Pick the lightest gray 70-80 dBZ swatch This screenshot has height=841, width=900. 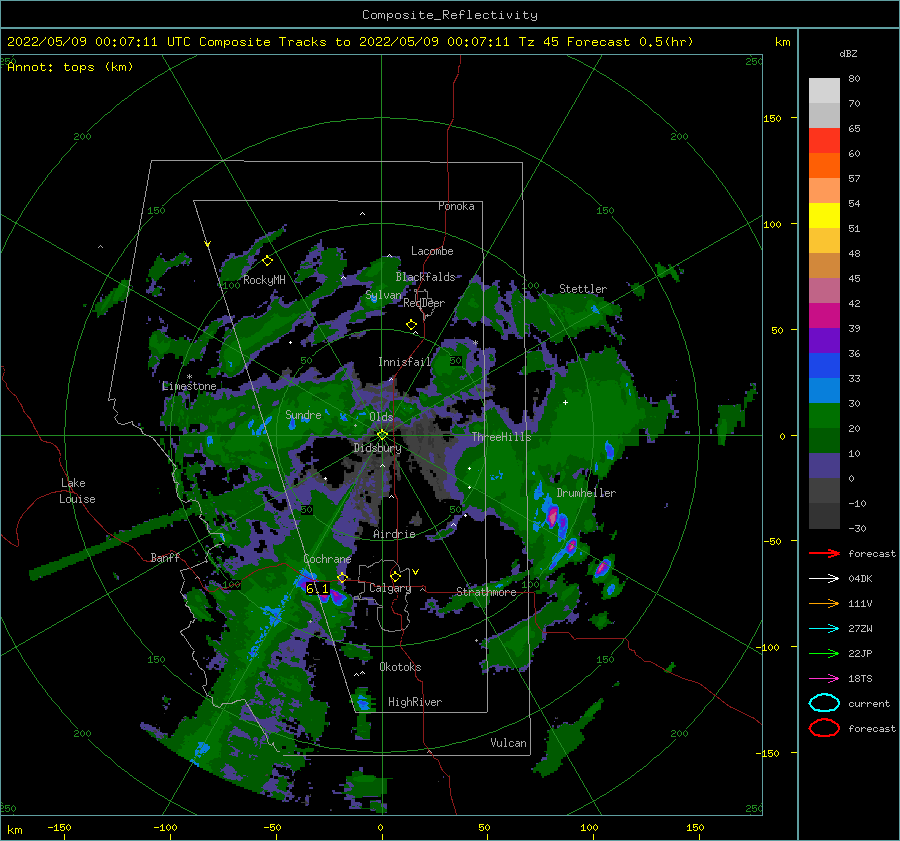(824, 90)
